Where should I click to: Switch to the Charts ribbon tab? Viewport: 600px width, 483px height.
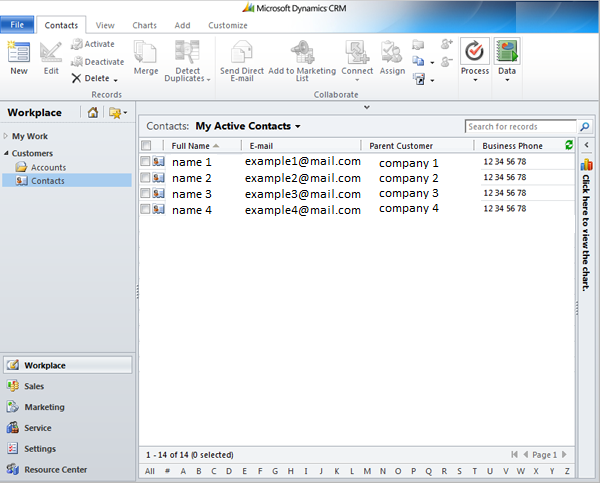point(144,25)
